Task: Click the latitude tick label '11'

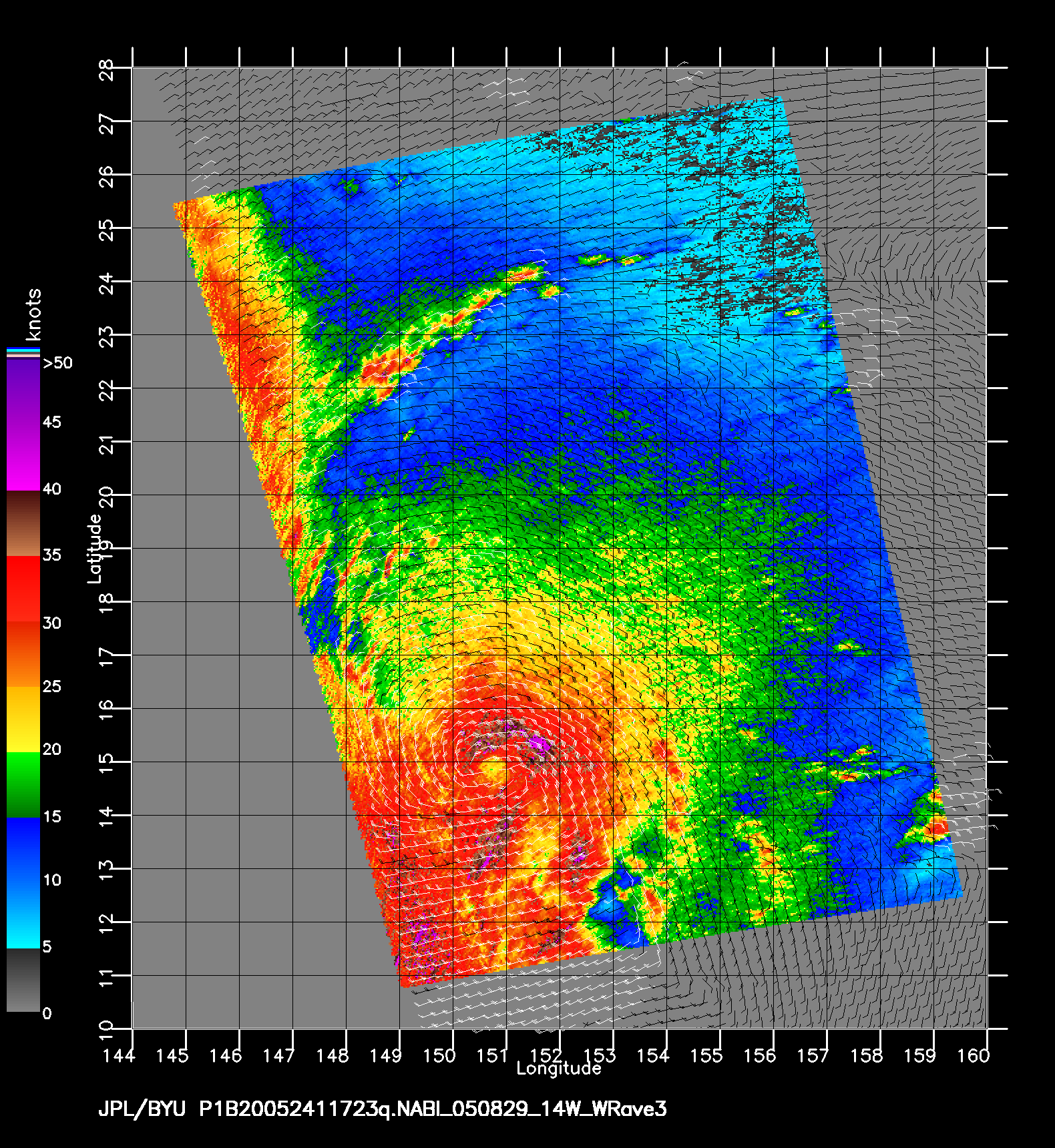Action: [x=107, y=977]
